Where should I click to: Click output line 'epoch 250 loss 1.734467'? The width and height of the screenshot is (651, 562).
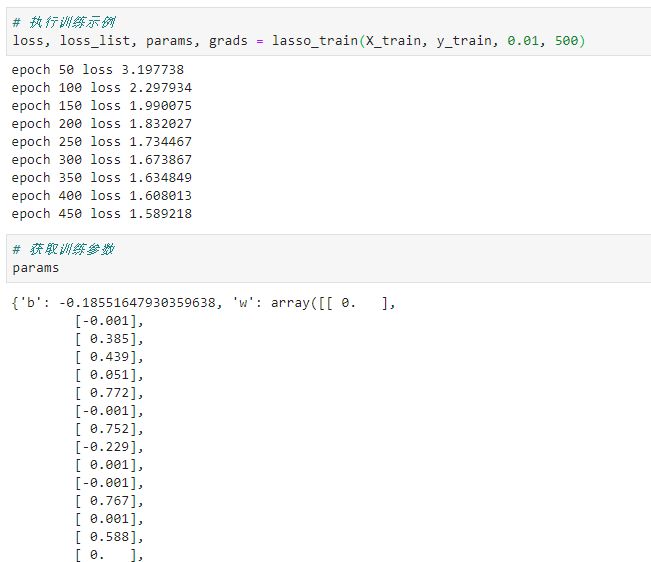click(x=102, y=142)
